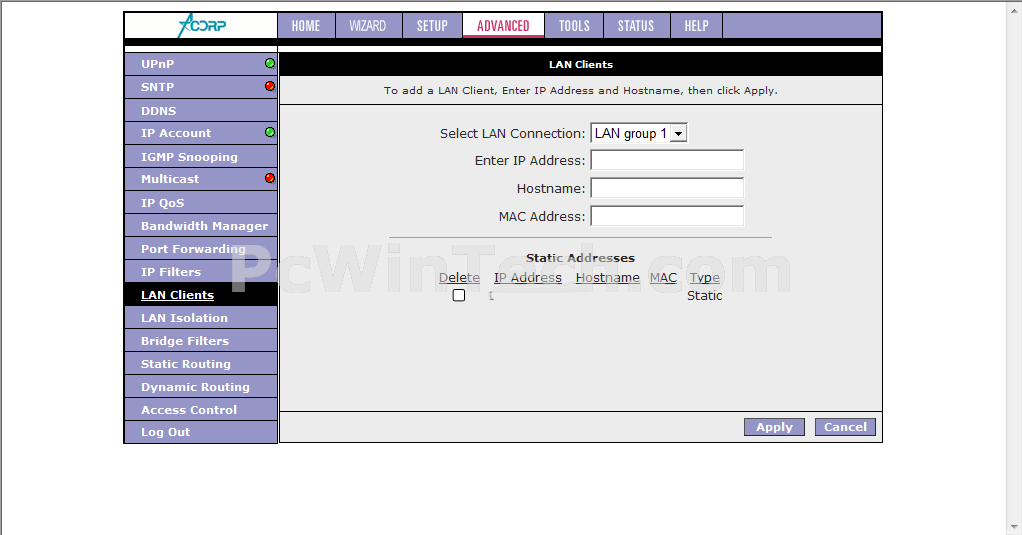Click the LAN Clients sidebar item
Screen dimensions: 1022x535
coord(201,295)
